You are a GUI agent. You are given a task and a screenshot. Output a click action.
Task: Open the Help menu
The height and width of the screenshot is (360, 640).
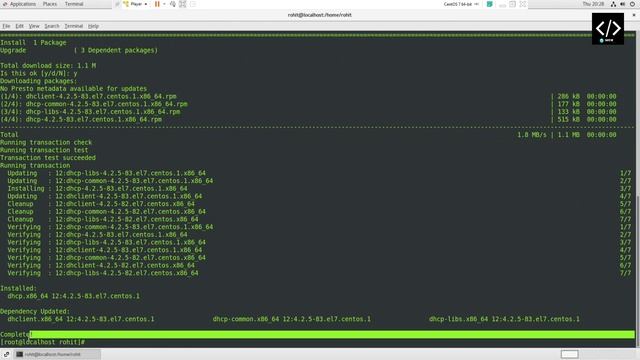(x=93, y=26)
